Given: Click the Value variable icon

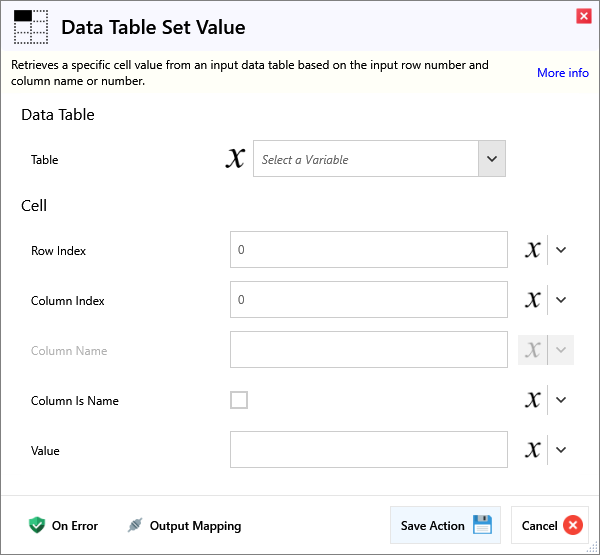Looking at the screenshot, I should pyautogui.click(x=533, y=450).
